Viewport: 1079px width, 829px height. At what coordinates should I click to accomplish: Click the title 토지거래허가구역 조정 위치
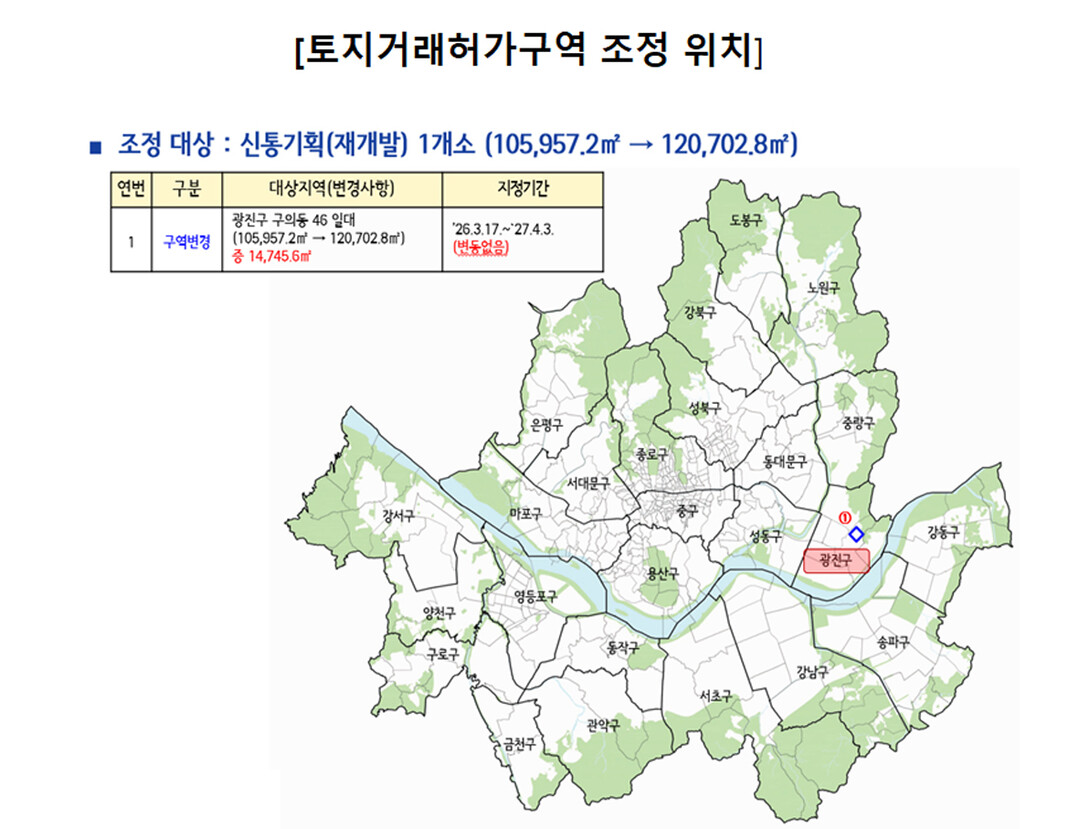click(528, 50)
